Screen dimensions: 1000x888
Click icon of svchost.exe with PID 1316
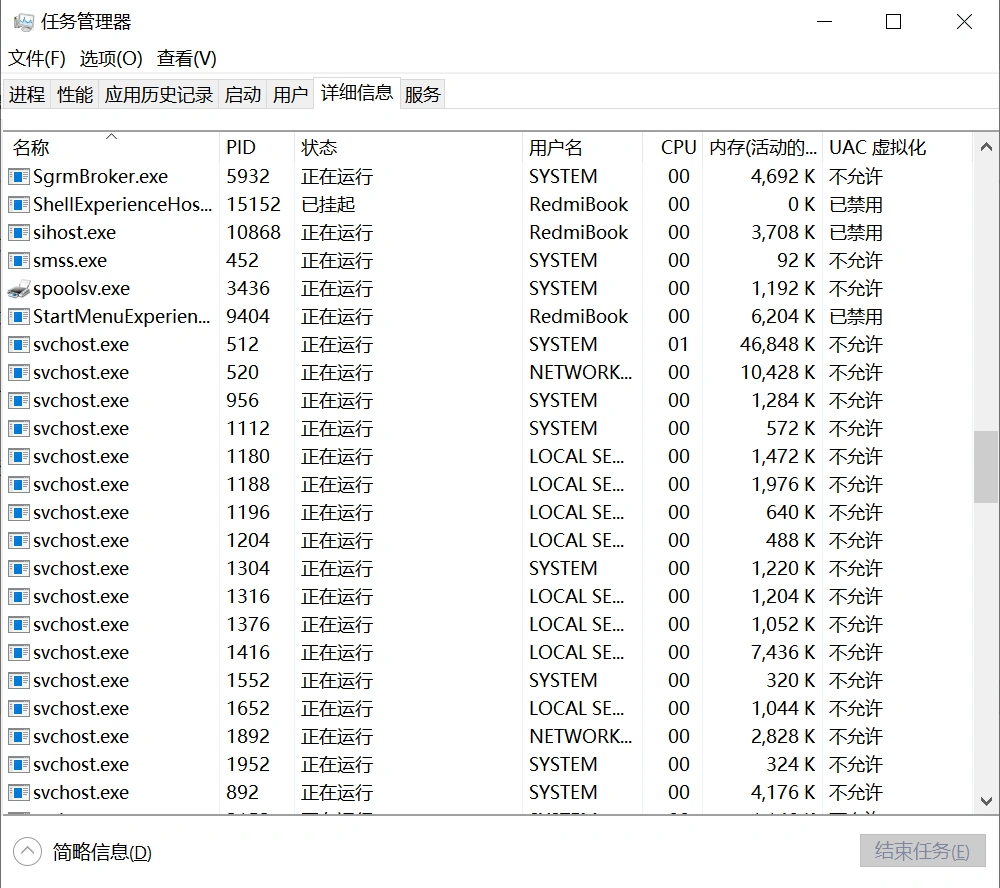click(x=18, y=596)
